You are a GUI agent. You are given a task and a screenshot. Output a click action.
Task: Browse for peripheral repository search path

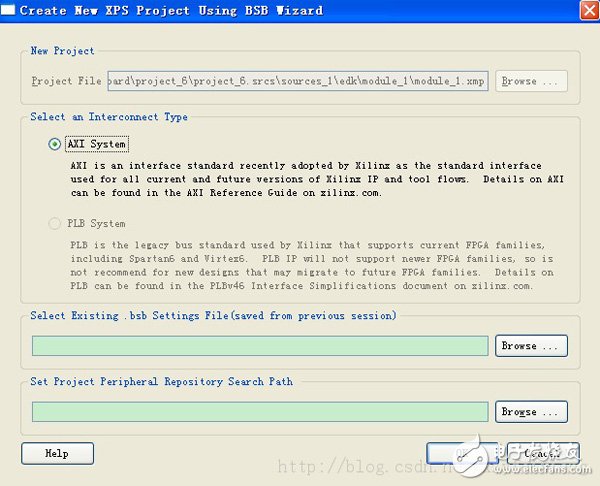tap(532, 411)
